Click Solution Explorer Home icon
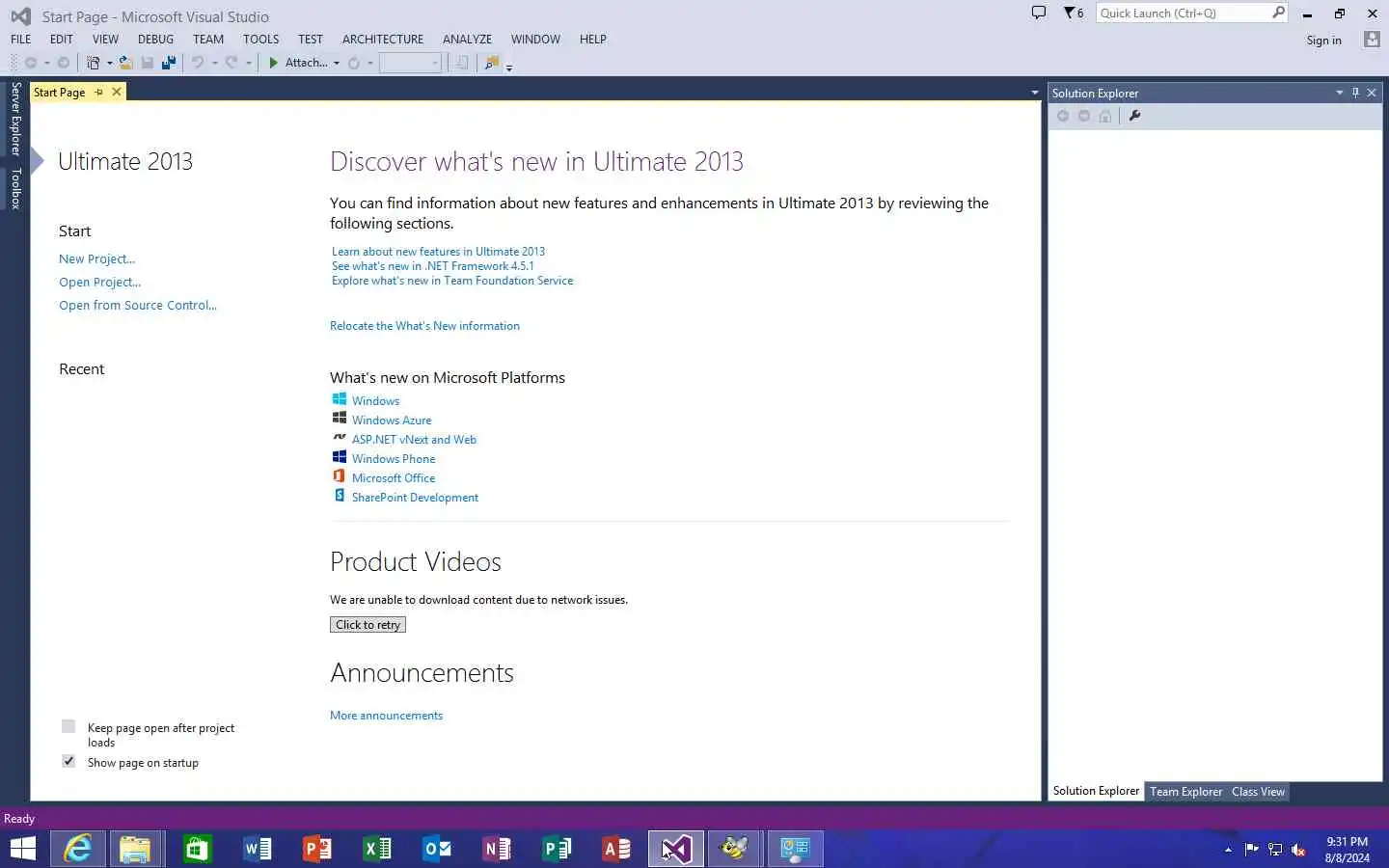 click(1105, 116)
